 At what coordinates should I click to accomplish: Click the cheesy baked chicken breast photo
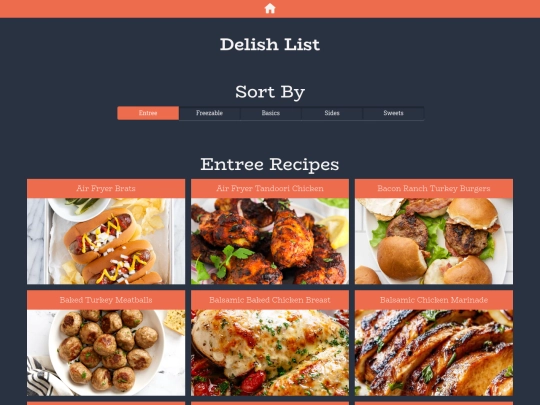point(270,353)
